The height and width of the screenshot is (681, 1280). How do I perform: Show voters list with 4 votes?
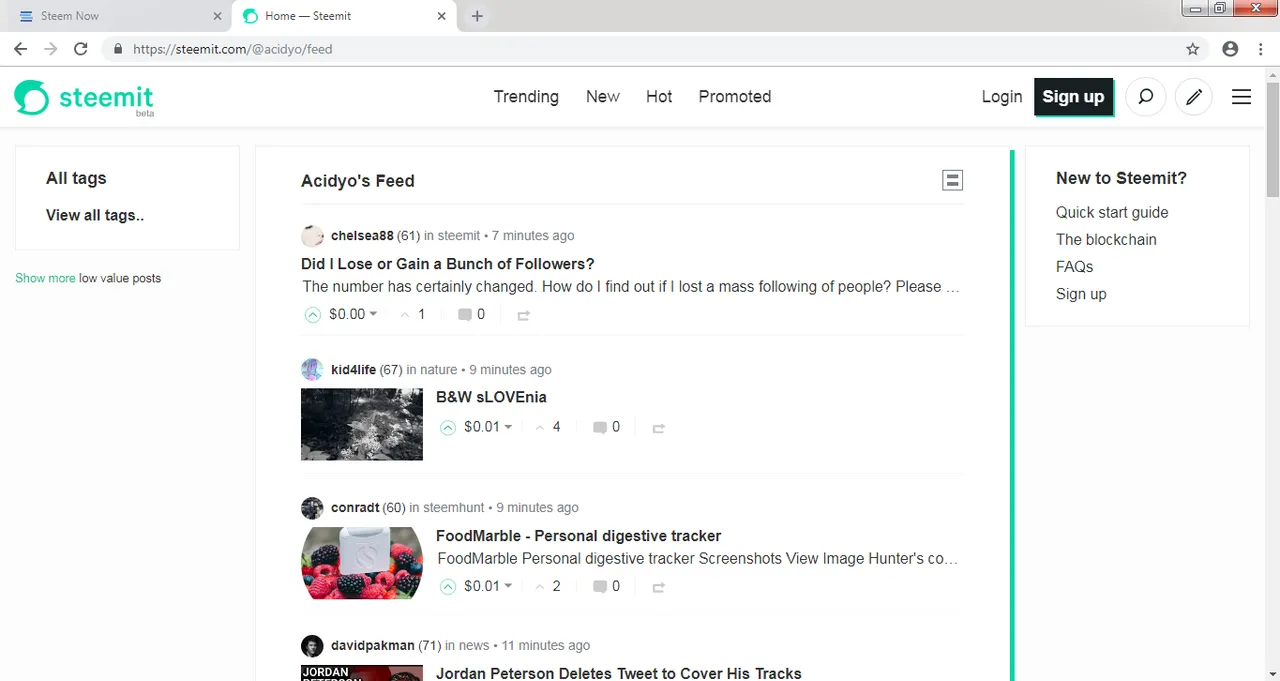pyautogui.click(x=548, y=427)
